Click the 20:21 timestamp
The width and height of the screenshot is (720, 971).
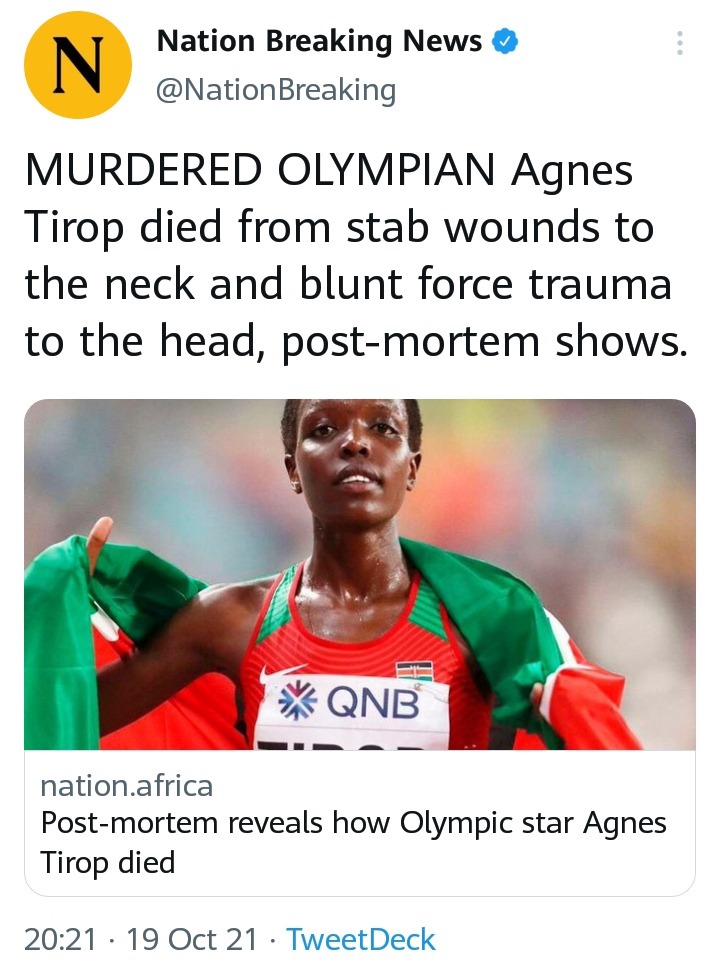click(61, 939)
